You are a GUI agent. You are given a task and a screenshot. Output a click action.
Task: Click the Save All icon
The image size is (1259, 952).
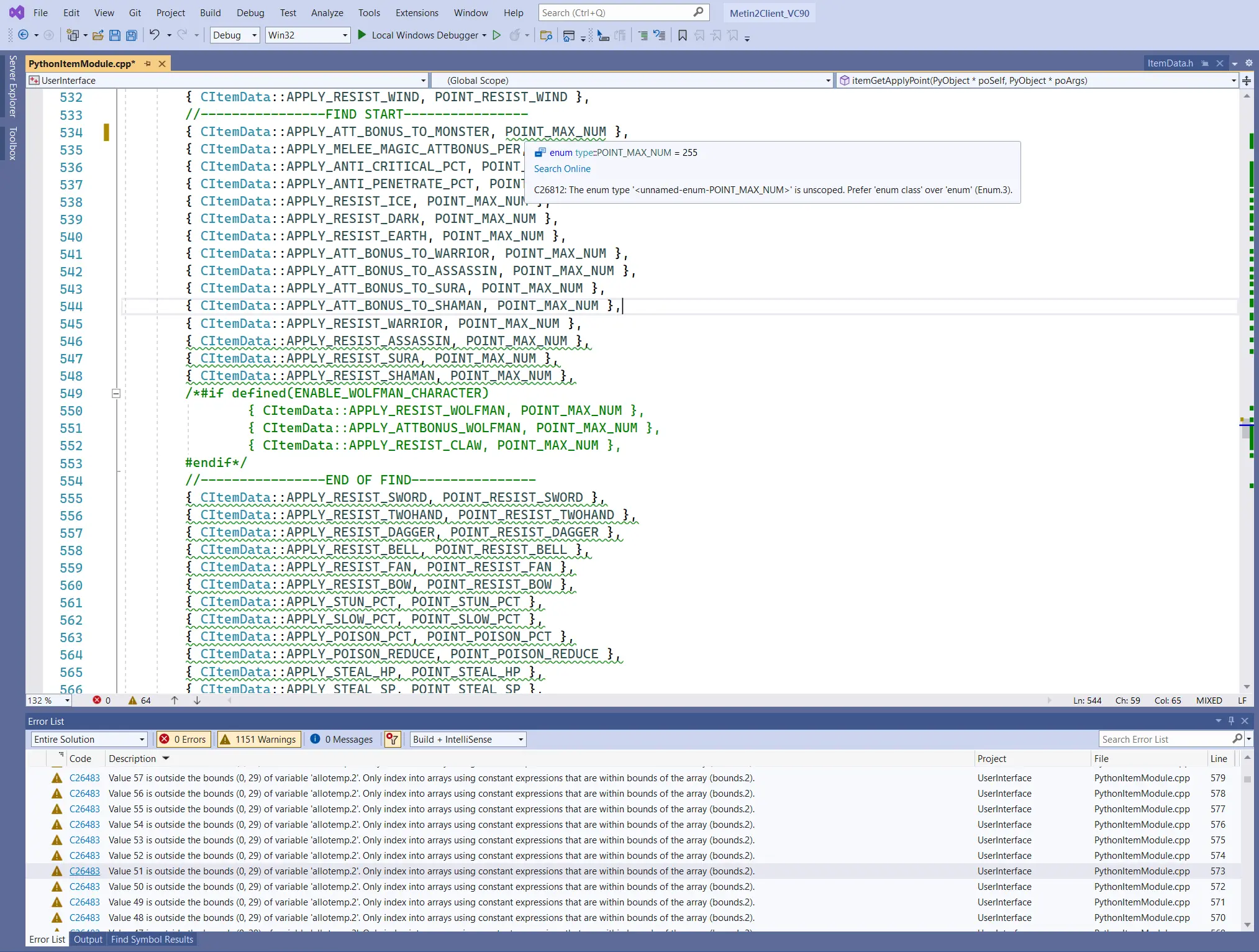click(132, 35)
